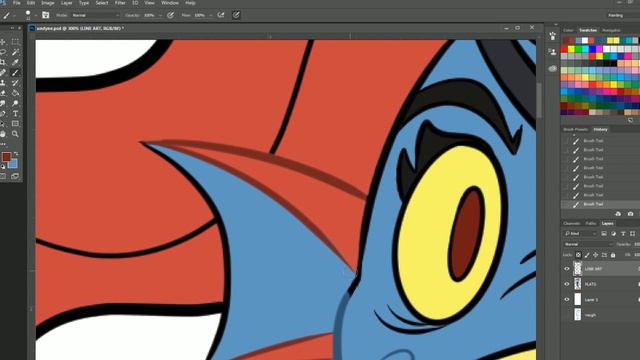Filter layers by adjustment layers

pos(613,233)
